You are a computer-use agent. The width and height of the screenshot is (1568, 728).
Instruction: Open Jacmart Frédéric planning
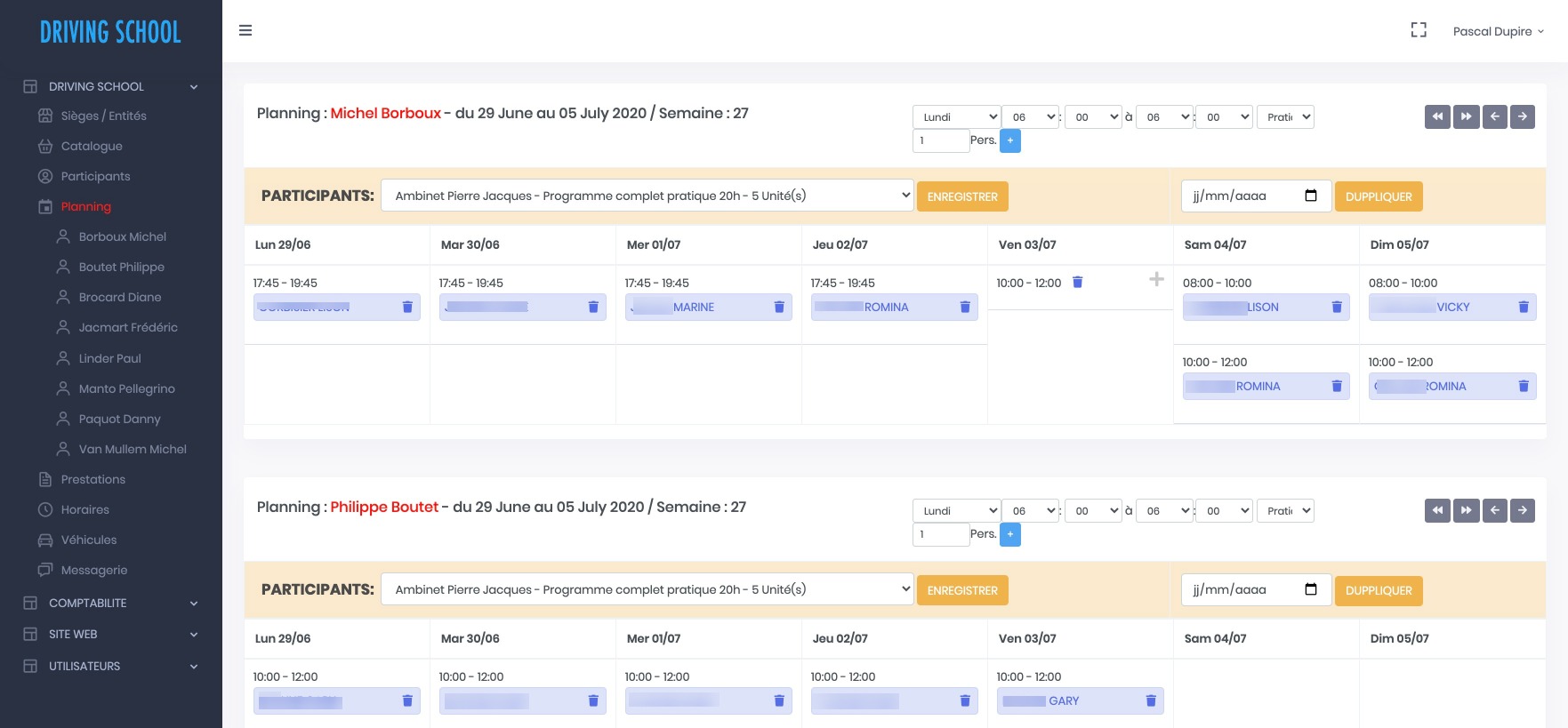127,327
